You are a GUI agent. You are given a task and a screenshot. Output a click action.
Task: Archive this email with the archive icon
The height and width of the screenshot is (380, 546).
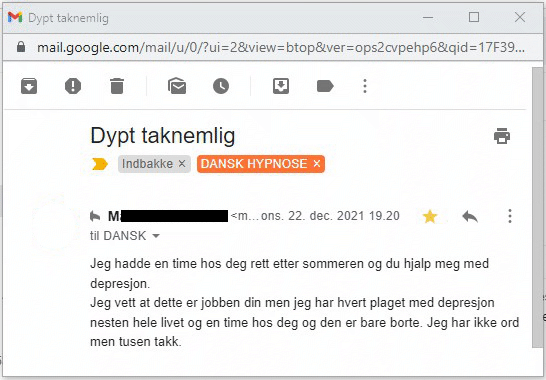pos(29,86)
